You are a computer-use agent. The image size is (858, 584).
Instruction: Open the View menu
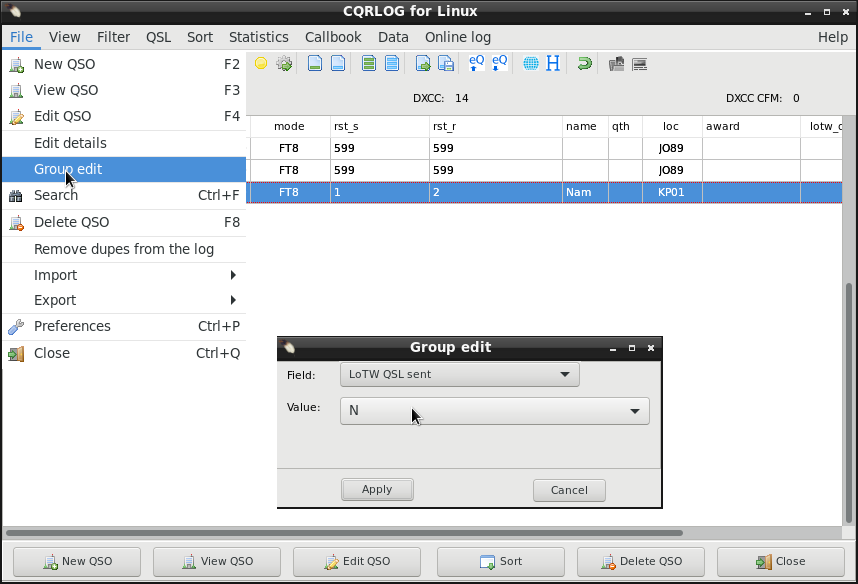[x=65, y=37]
